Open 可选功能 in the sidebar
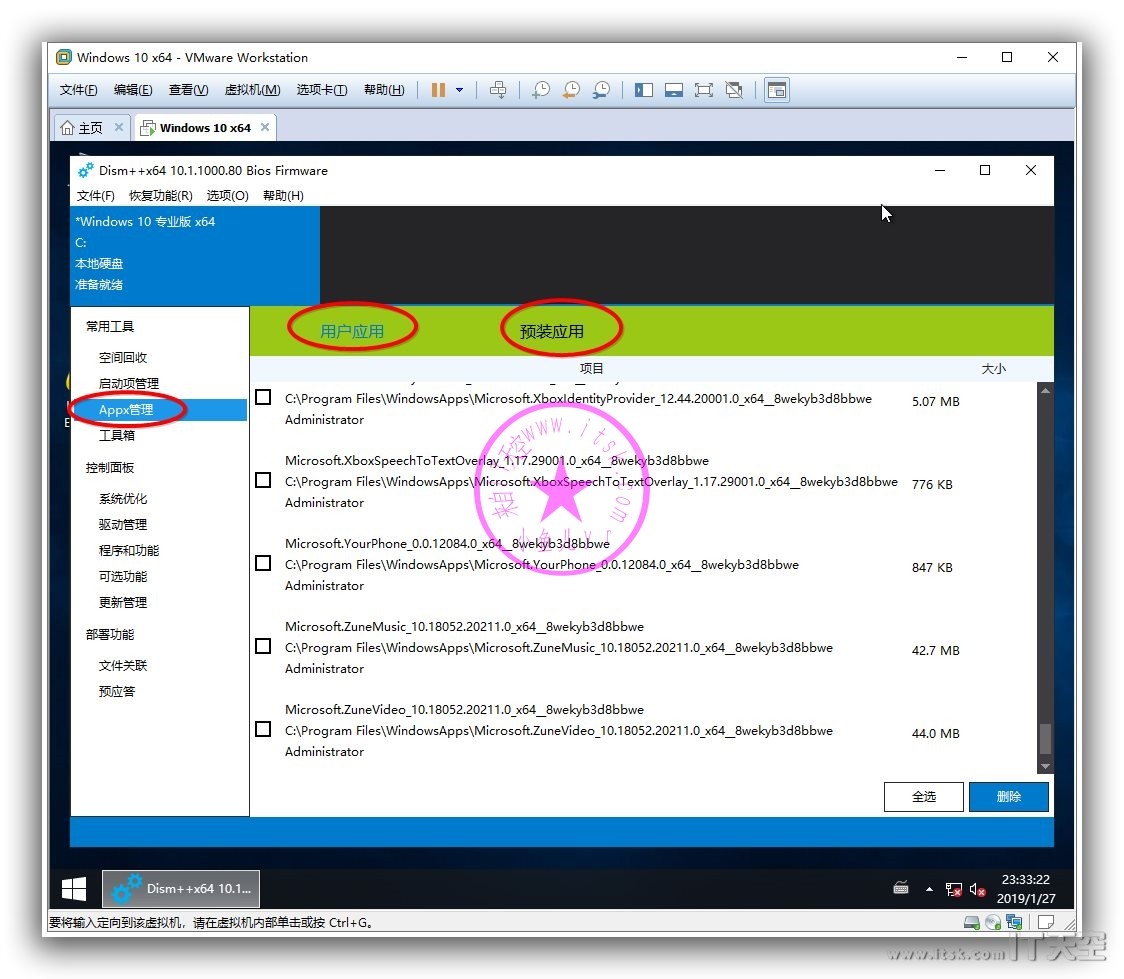Screen dimensions: 1124x979 [x=123, y=576]
